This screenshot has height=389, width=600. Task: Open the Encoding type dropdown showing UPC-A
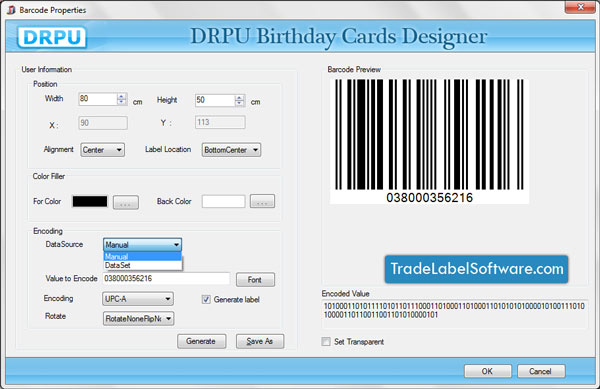(x=138, y=299)
